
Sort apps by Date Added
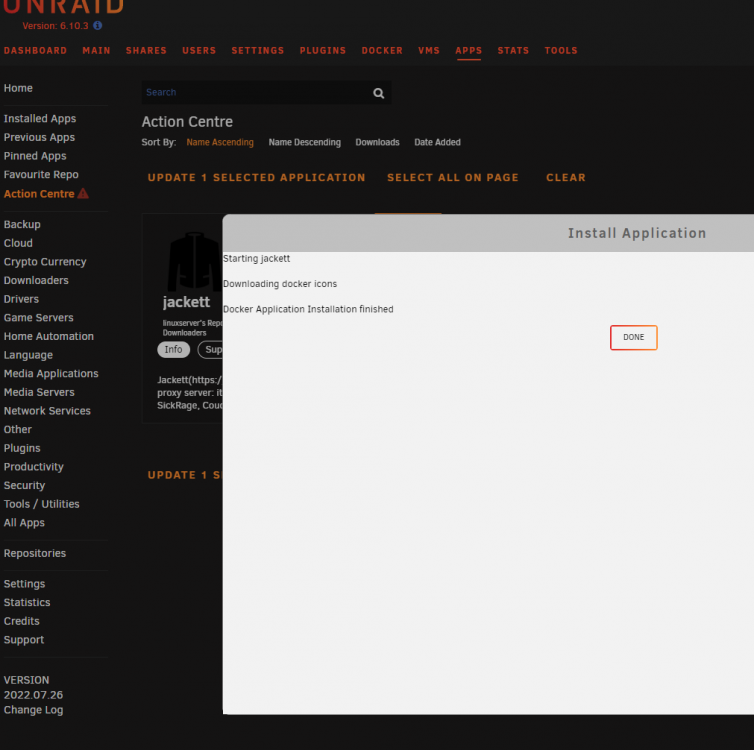coord(438,142)
